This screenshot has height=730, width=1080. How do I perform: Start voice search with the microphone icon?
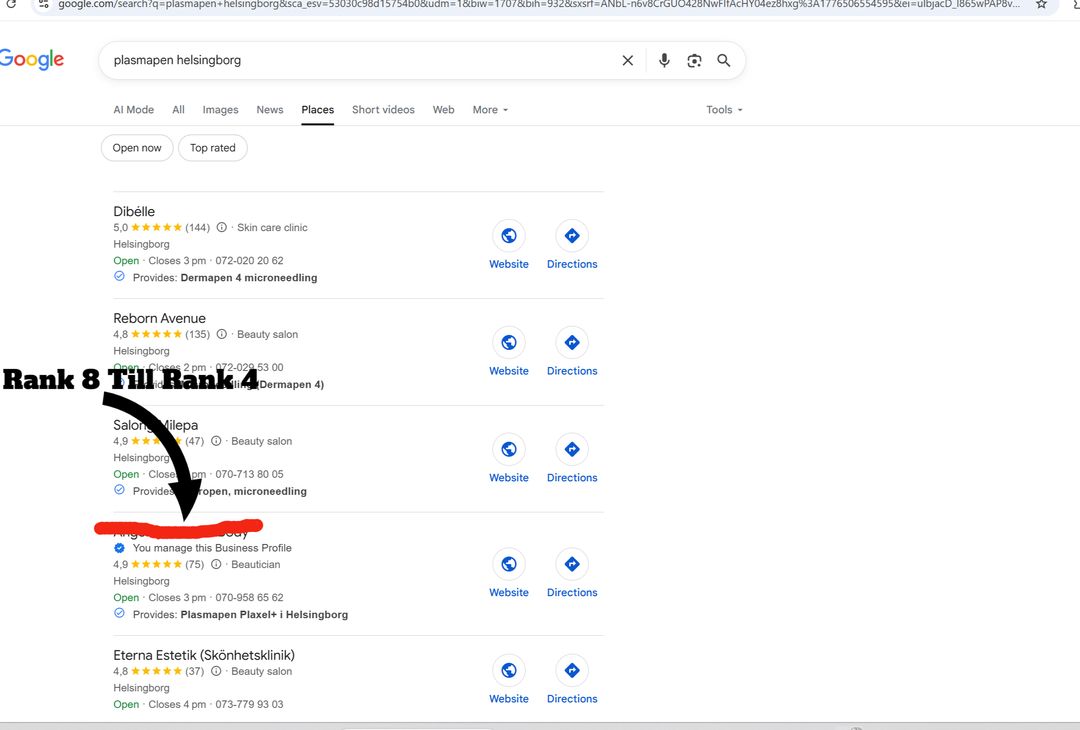pos(664,61)
